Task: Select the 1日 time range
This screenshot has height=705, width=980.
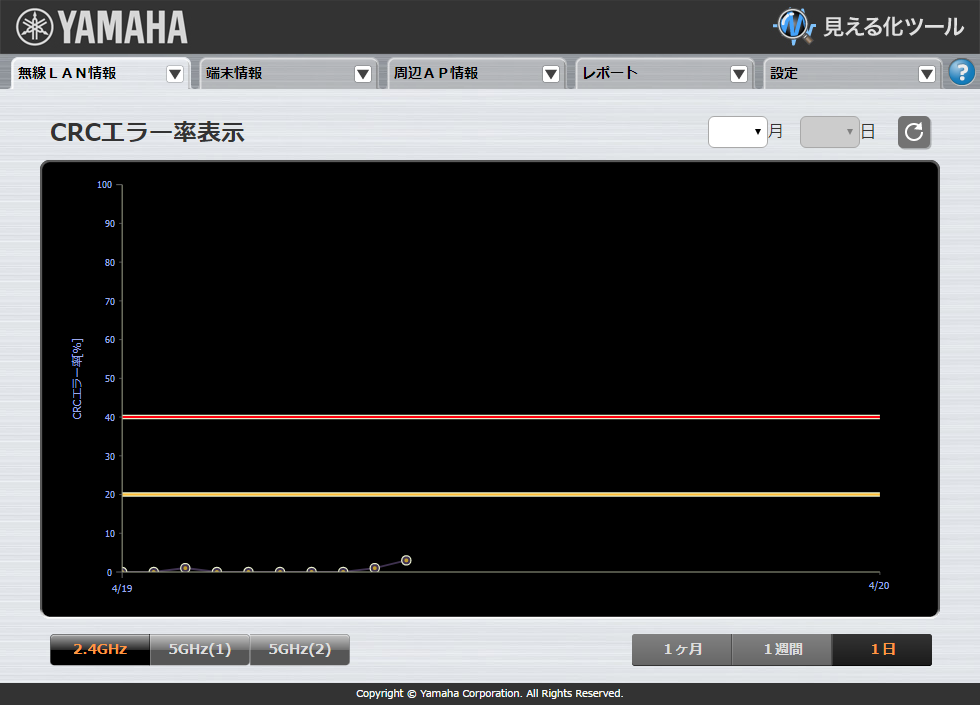Action: (882, 649)
